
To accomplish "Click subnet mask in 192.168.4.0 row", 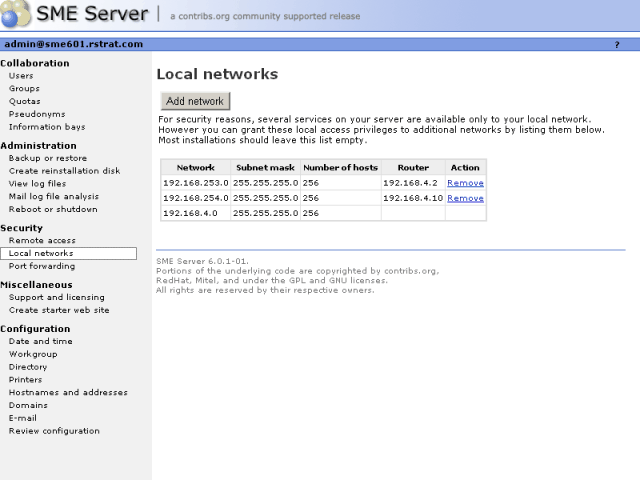I will coord(265,213).
